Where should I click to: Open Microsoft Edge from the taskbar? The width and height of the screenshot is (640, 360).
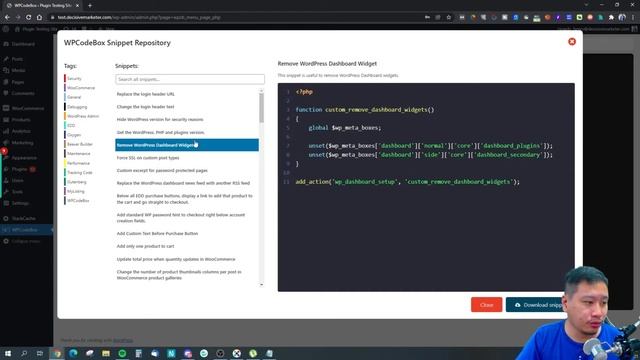tap(73, 353)
